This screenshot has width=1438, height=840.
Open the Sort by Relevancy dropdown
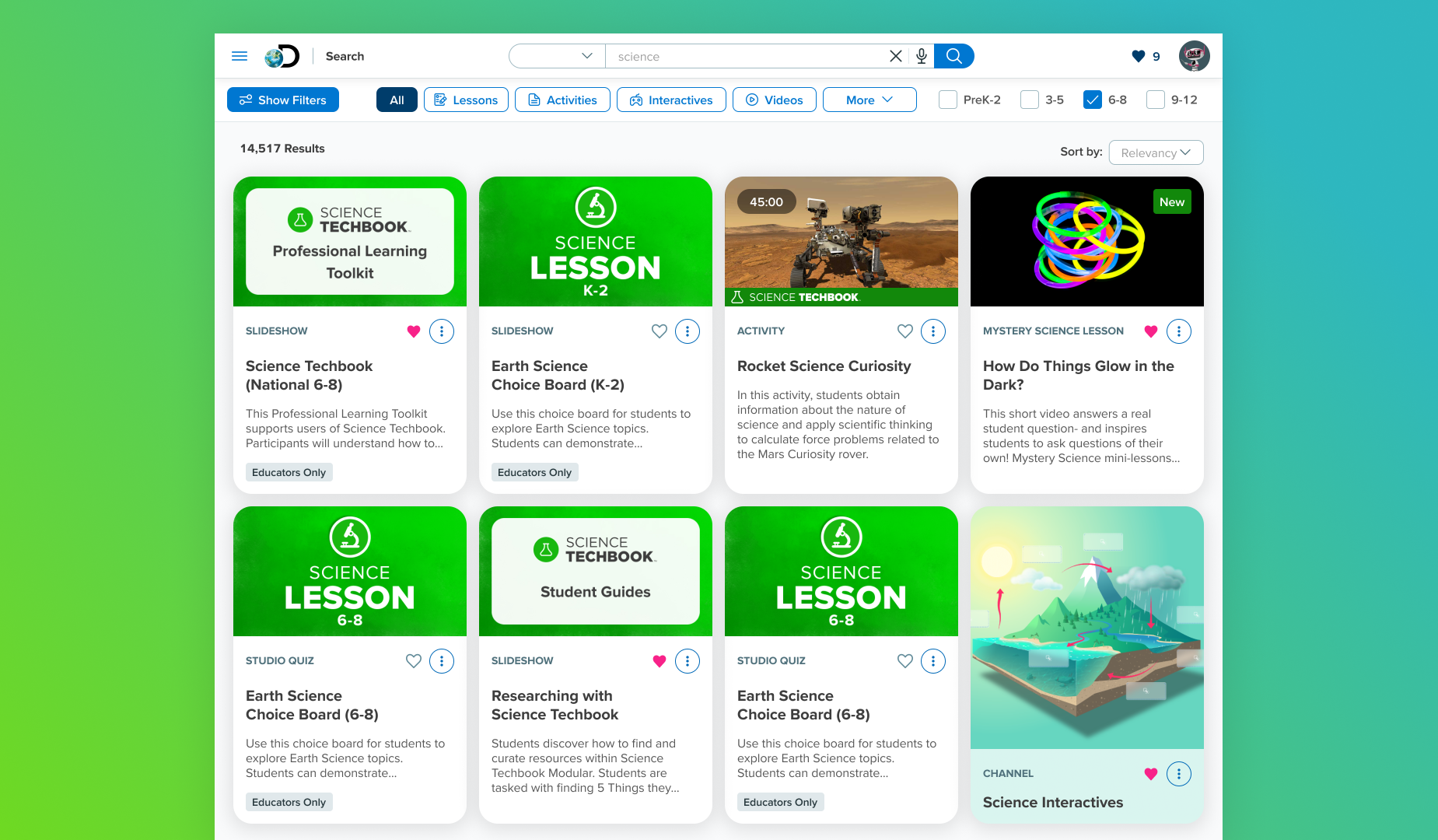tap(1156, 152)
